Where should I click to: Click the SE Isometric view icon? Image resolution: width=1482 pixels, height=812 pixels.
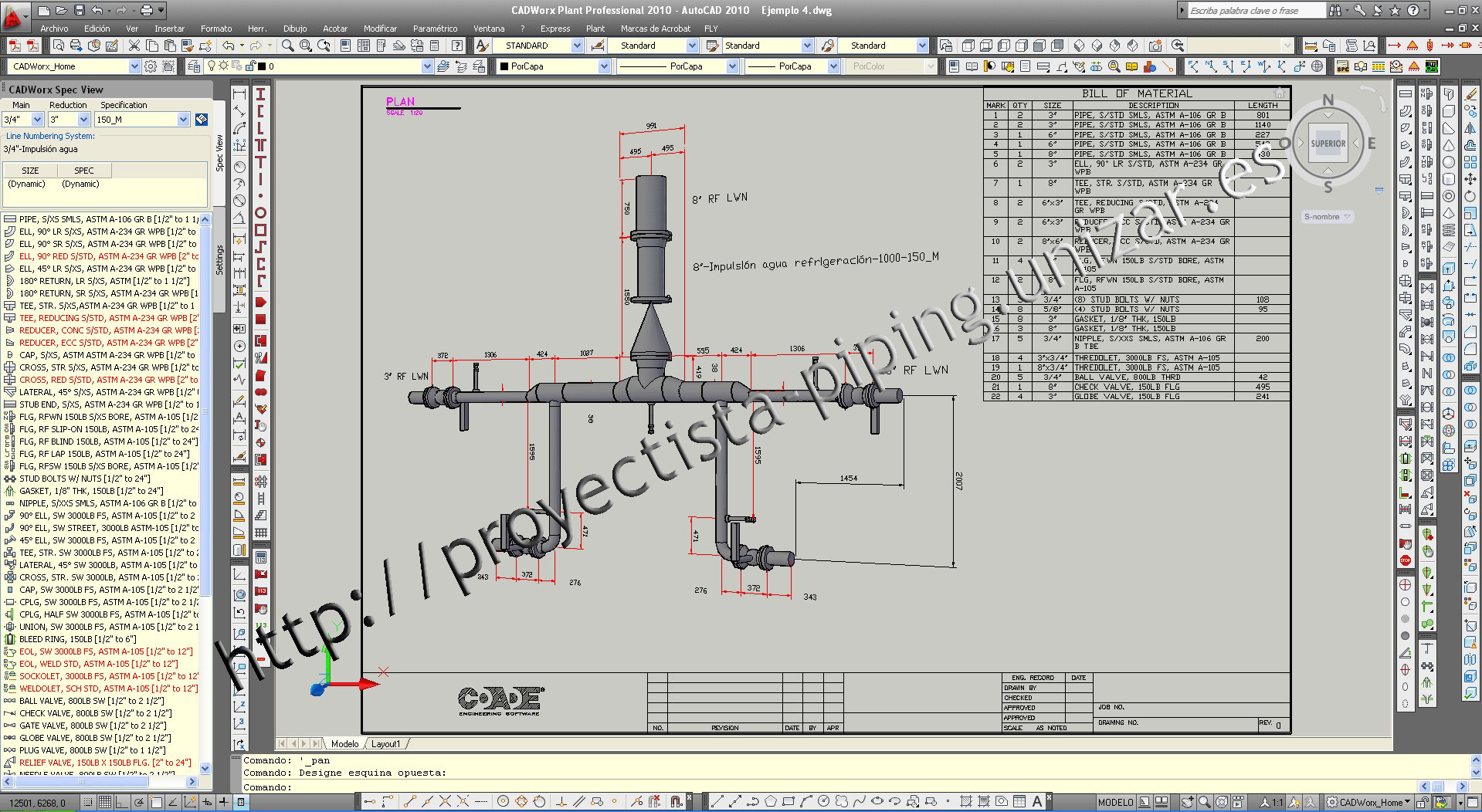[x=1097, y=46]
